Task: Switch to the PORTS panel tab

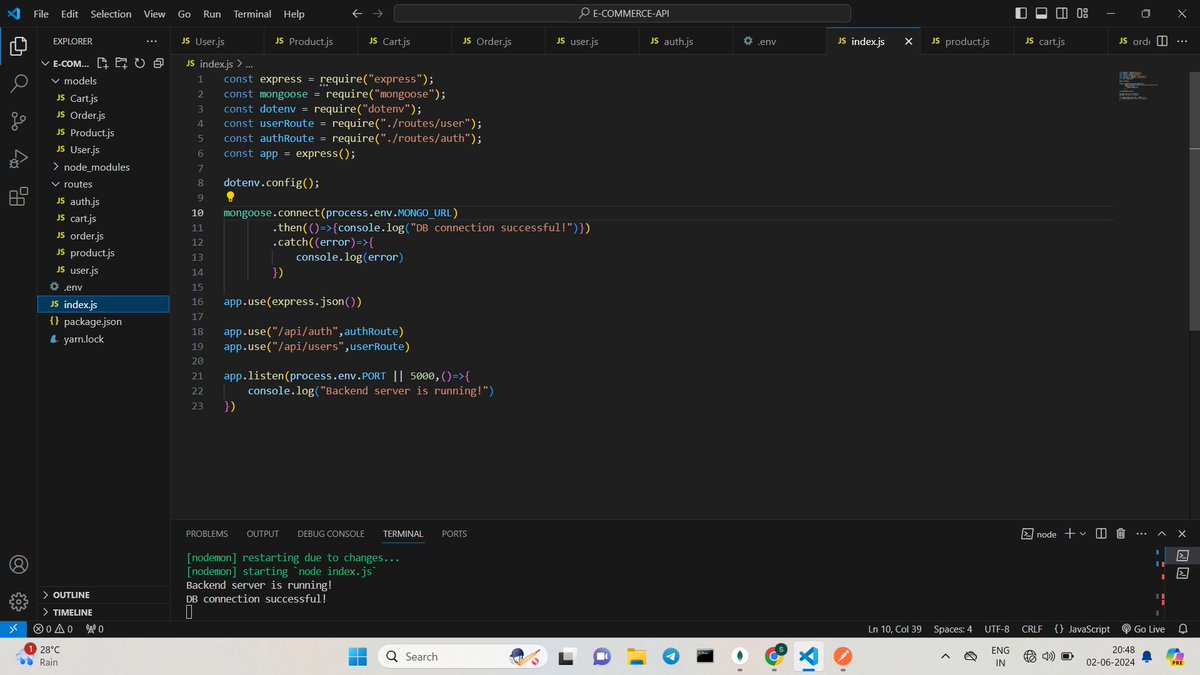Action: pos(454,534)
